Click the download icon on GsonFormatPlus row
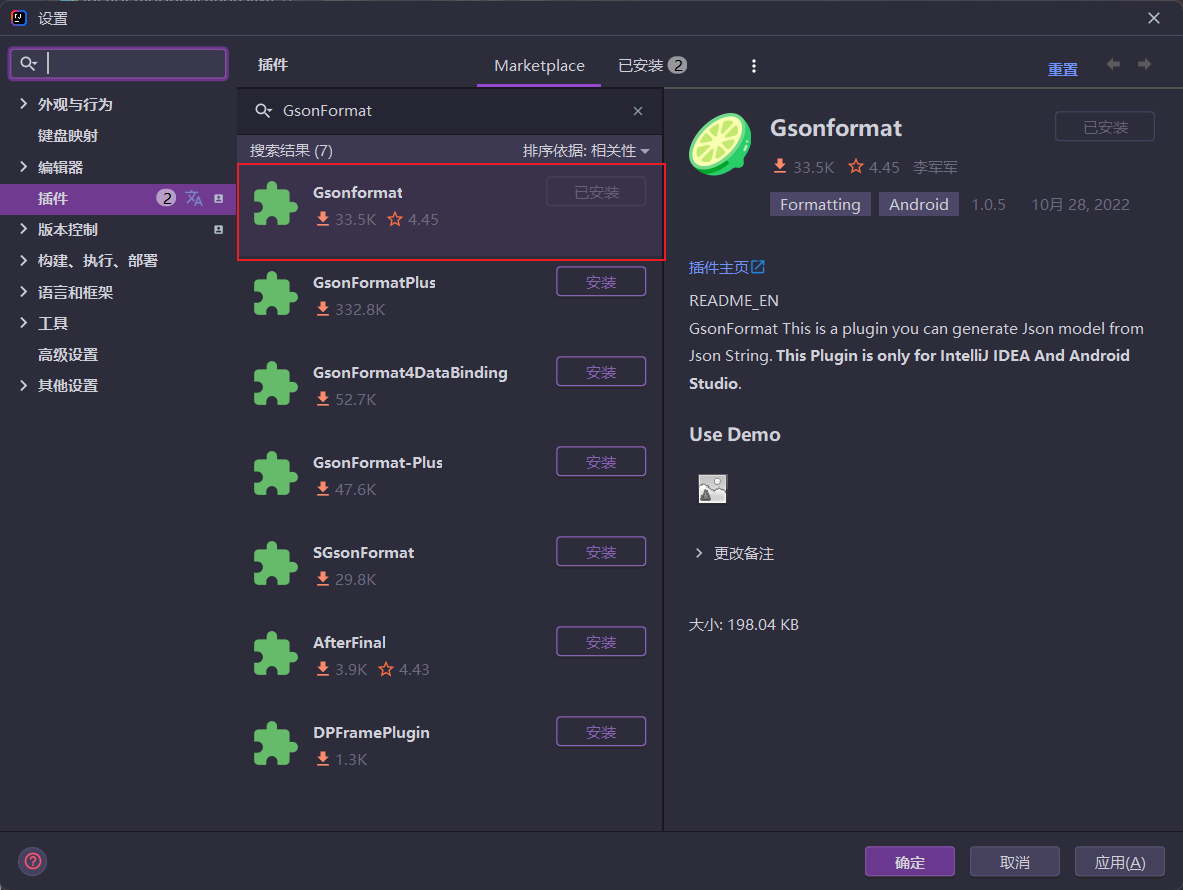 (x=322, y=309)
